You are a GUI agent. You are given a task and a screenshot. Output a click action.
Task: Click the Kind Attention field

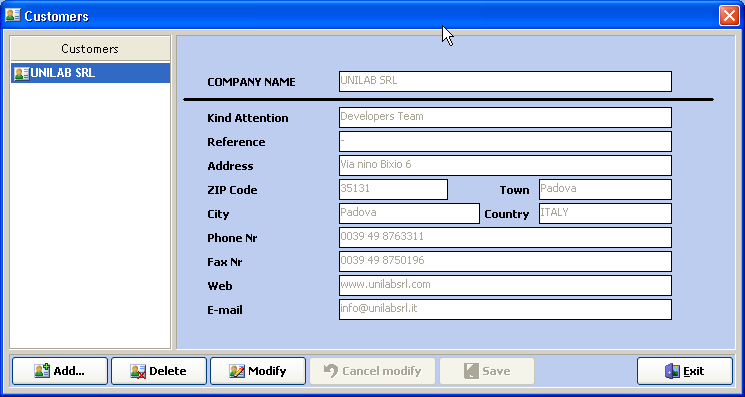(x=505, y=117)
